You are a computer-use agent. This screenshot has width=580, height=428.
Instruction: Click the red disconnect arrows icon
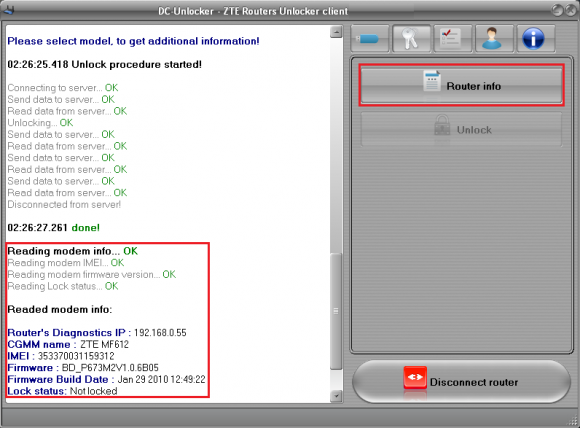(415, 377)
